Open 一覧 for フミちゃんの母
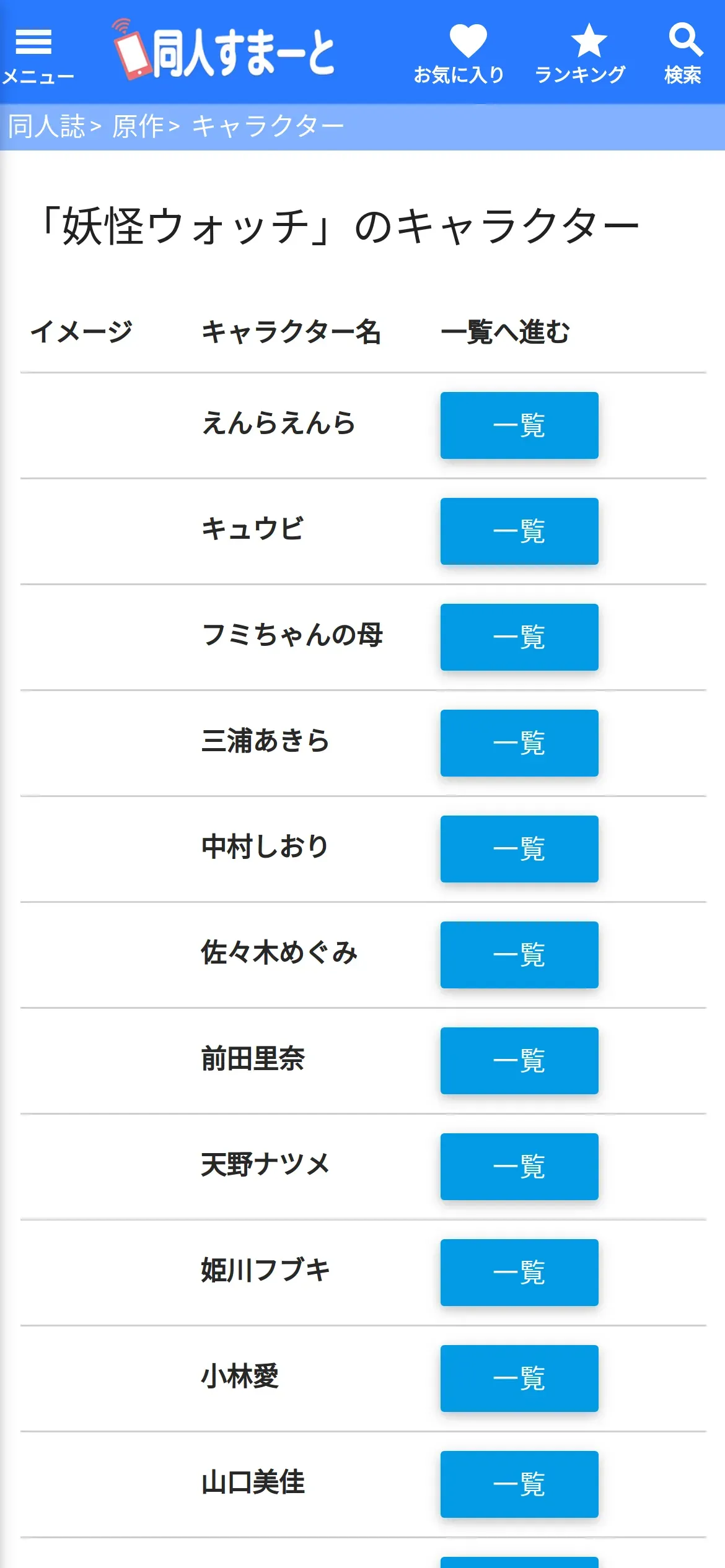Image resolution: width=725 pixels, height=1568 pixels. 519,637
